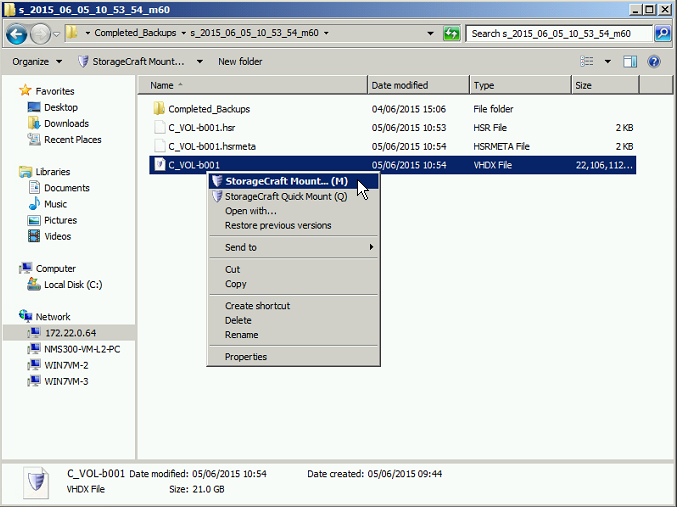Screen dimensions: 677x507
Task: Sort by the Date modified column header
Action: (x=419, y=85)
